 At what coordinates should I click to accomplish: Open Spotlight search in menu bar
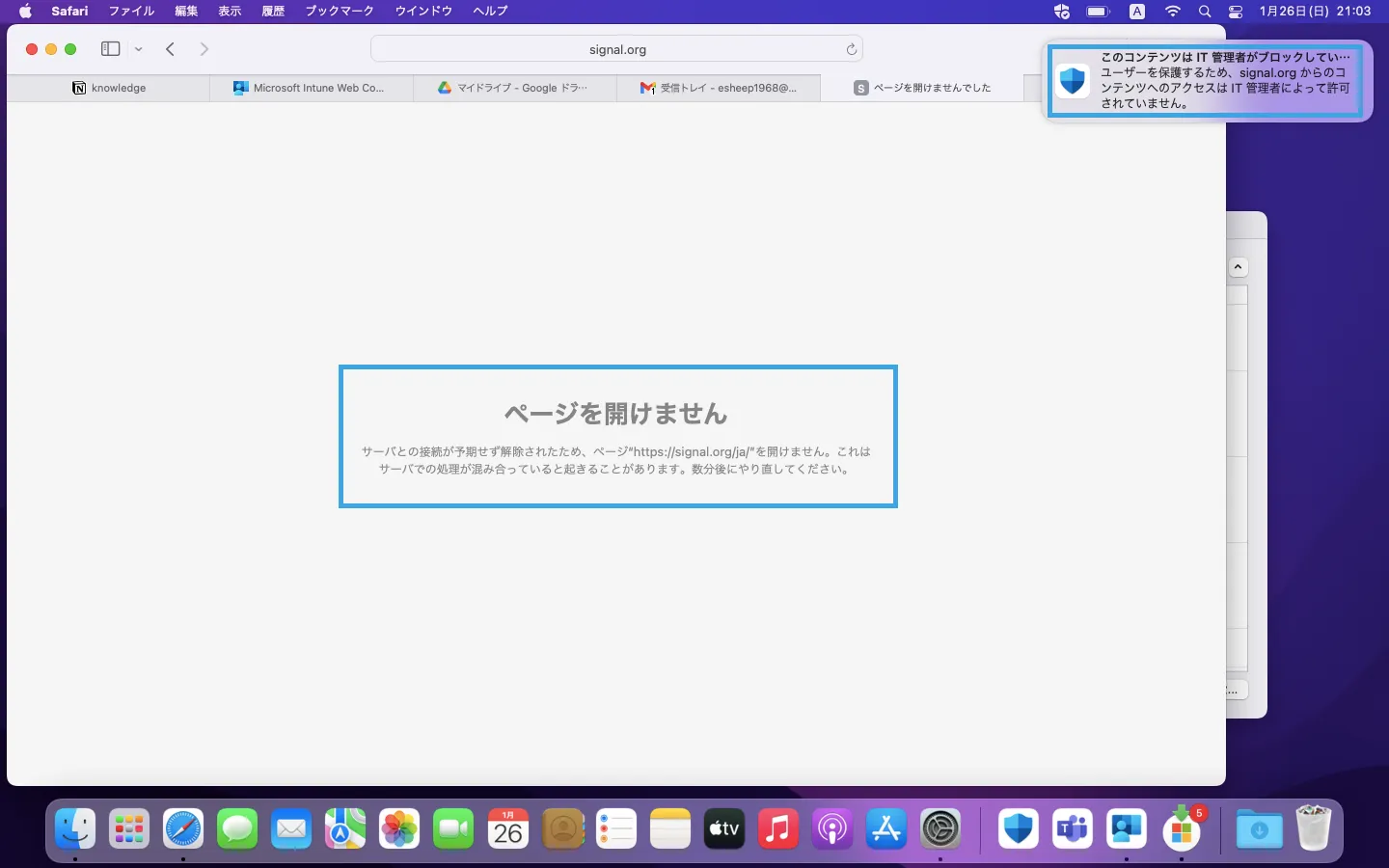click(x=1204, y=11)
